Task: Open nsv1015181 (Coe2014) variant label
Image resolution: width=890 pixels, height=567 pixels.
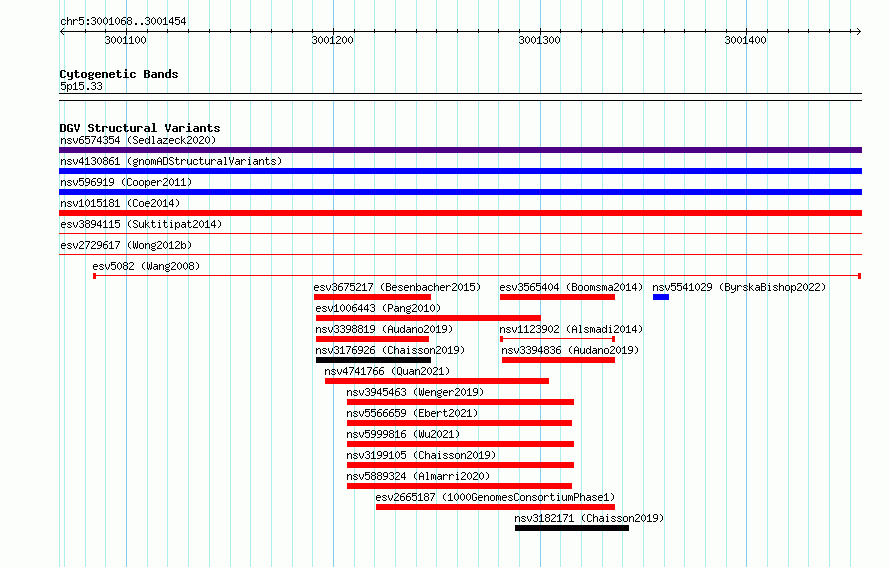Action: [x=120, y=203]
